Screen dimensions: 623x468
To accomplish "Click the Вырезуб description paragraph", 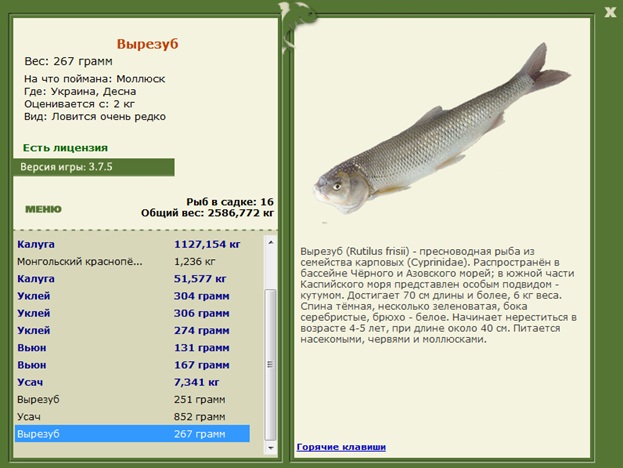I will pyautogui.click(x=439, y=295).
